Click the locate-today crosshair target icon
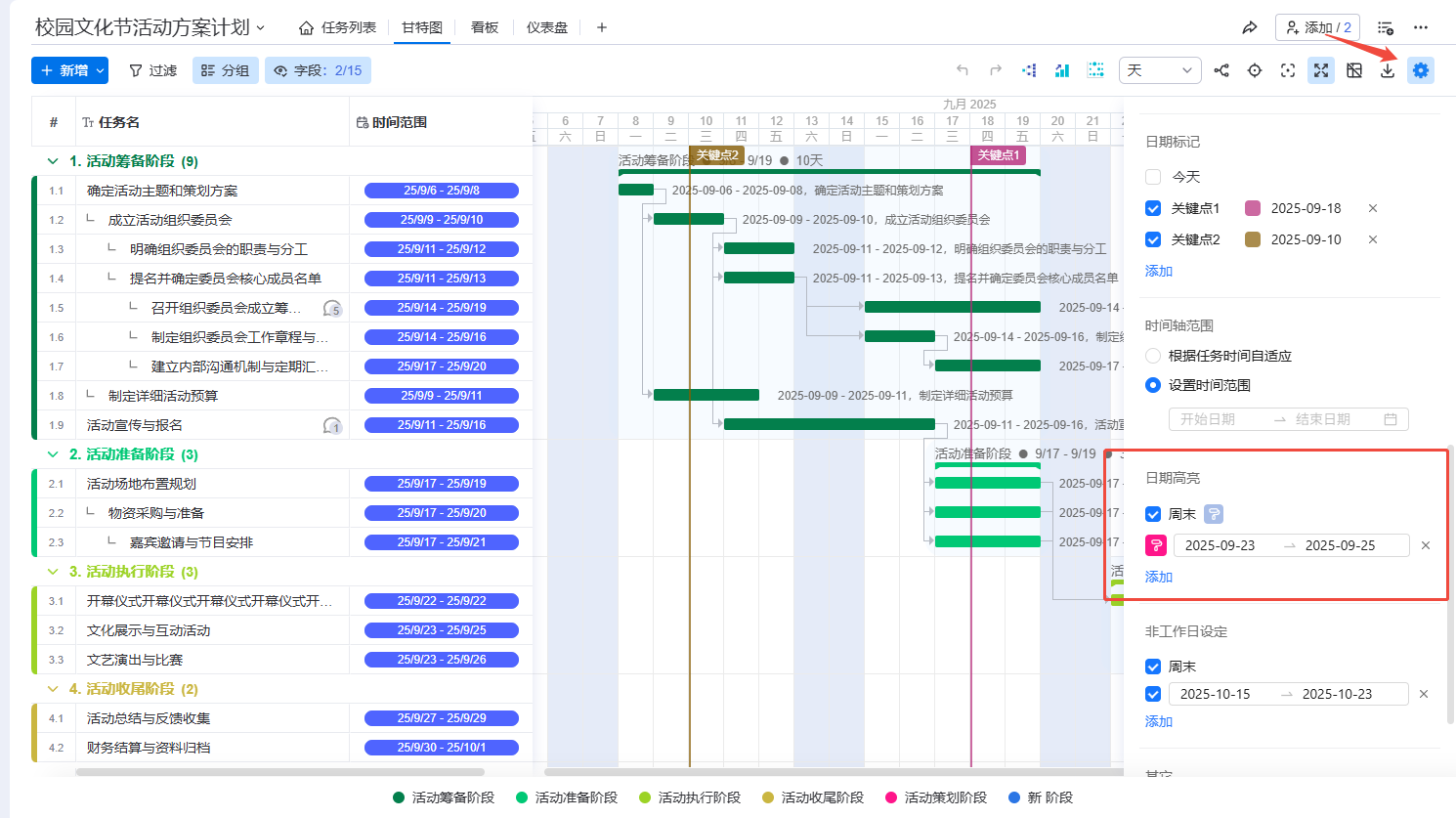1456x818 pixels. (1255, 70)
